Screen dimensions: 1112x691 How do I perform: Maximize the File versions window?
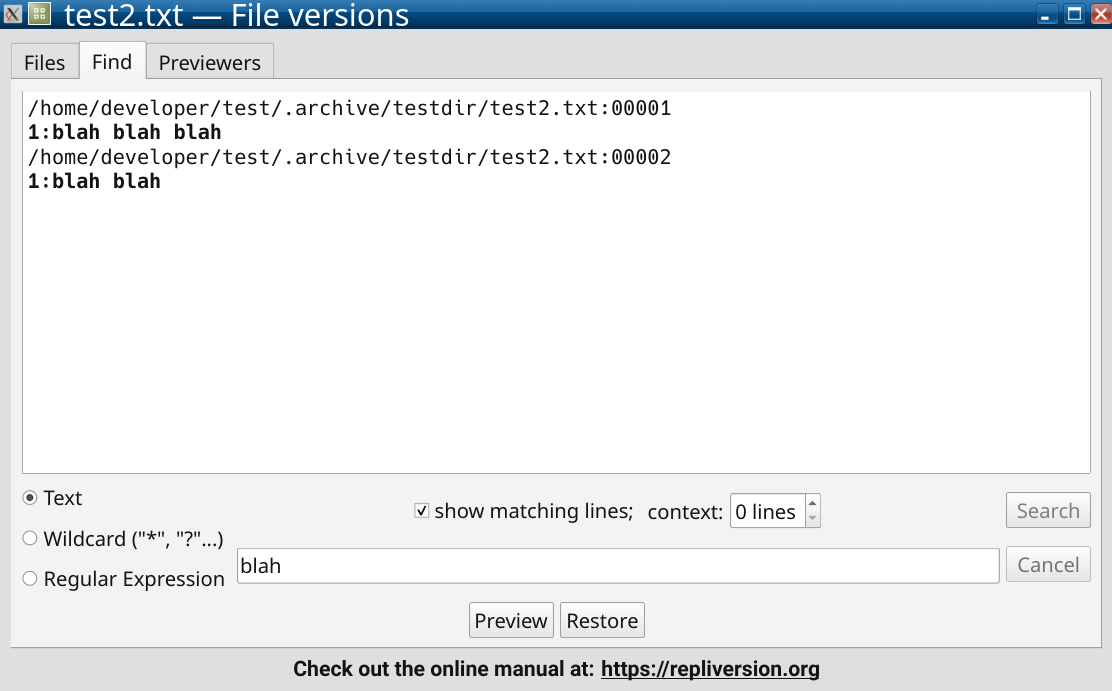click(x=1074, y=14)
